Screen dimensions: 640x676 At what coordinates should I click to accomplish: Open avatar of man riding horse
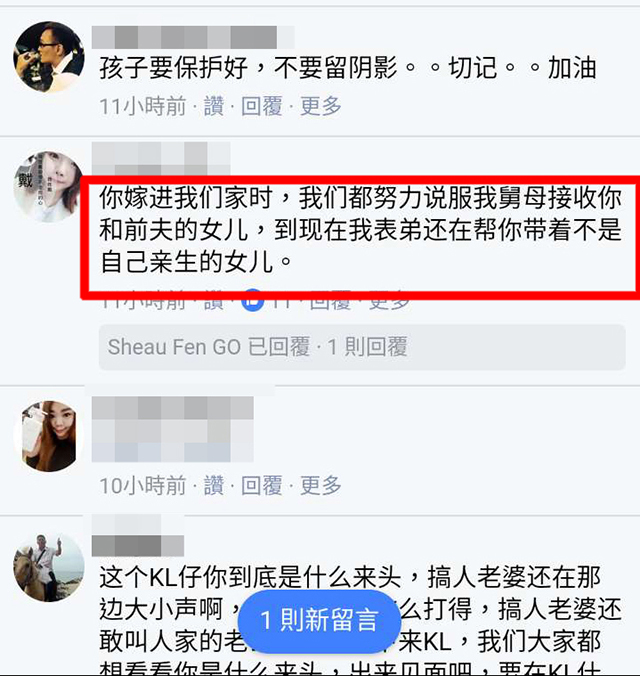[x=49, y=567]
